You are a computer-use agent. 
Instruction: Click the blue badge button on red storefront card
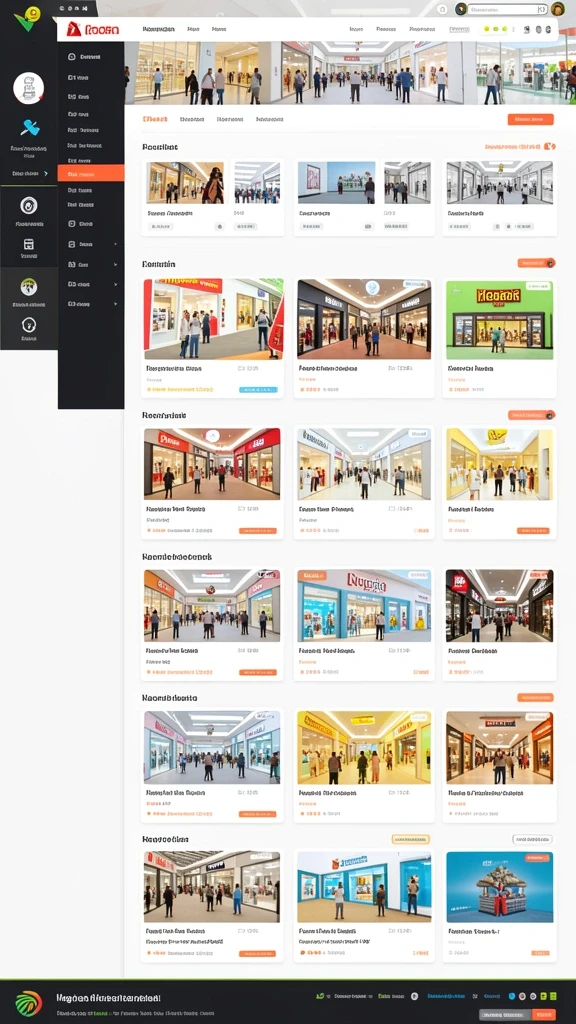click(258, 389)
